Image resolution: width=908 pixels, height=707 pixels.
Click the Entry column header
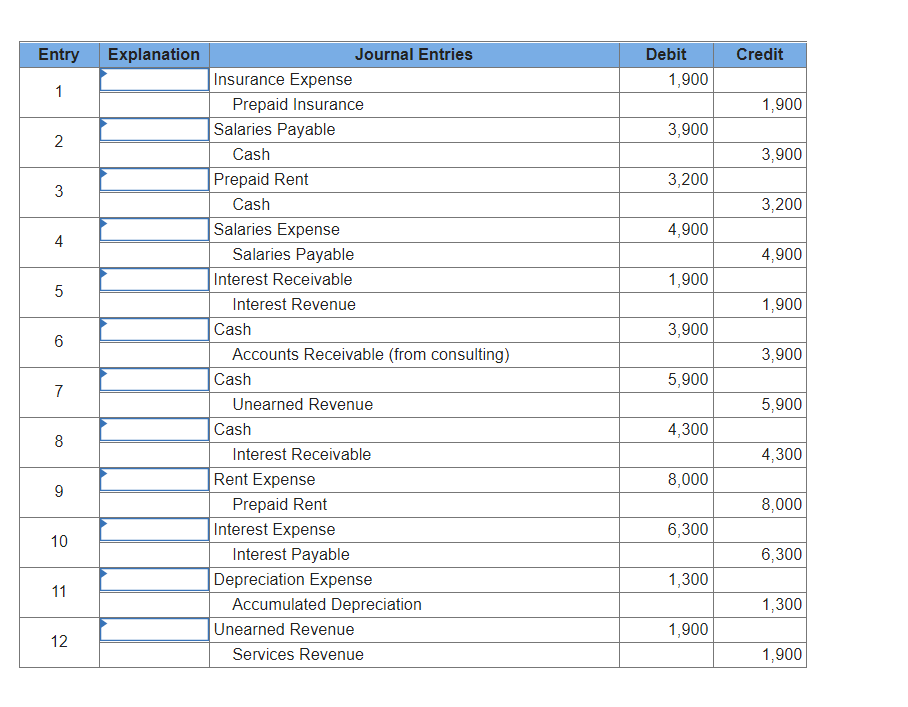(x=59, y=54)
